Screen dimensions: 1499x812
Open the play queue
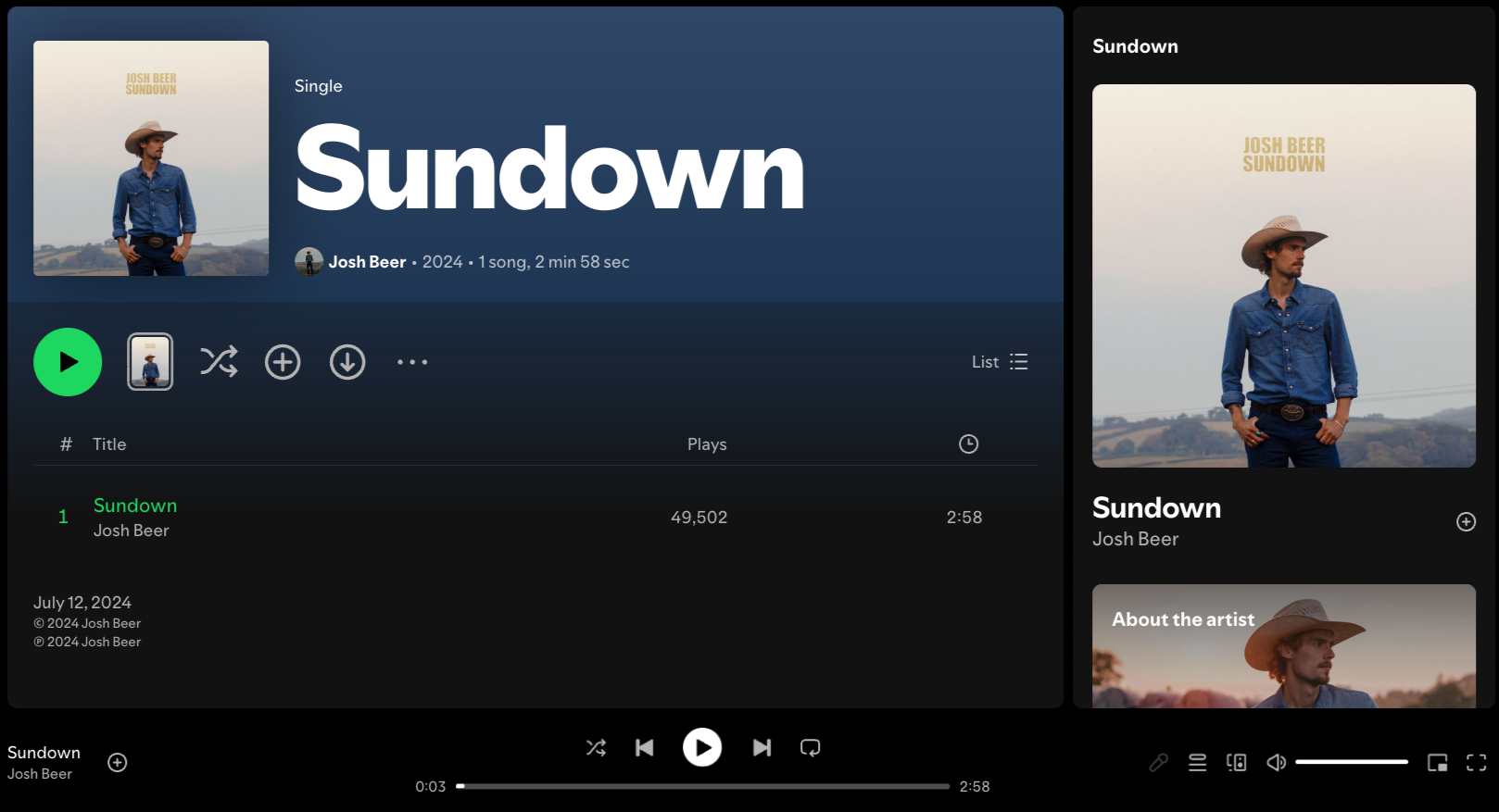point(1198,762)
